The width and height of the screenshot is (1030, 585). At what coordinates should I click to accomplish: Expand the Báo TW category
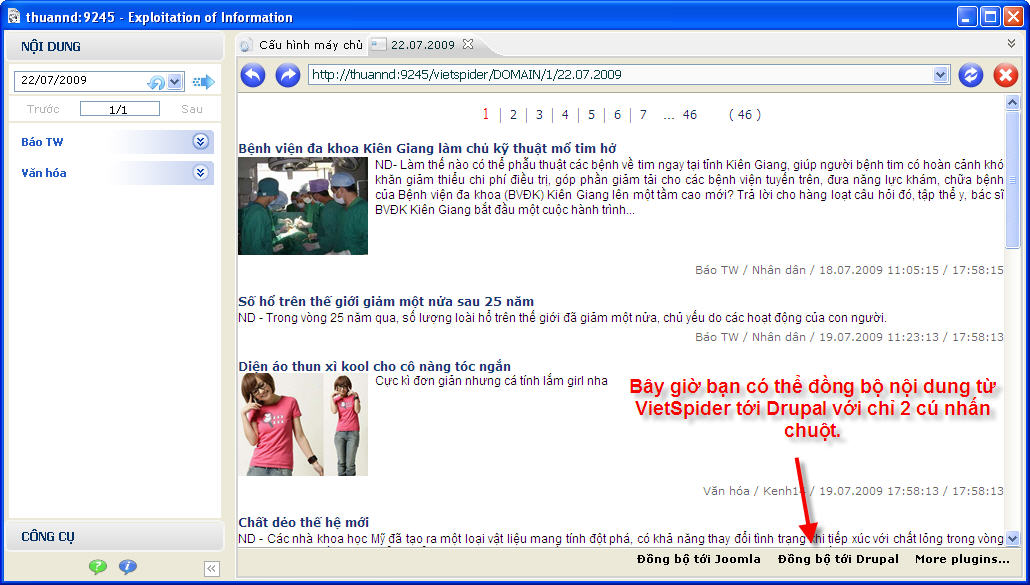(x=201, y=142)
